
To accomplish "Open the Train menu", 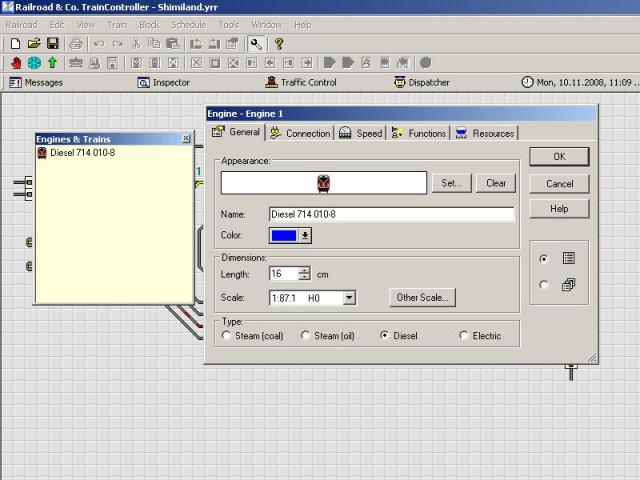I will 117,25.
